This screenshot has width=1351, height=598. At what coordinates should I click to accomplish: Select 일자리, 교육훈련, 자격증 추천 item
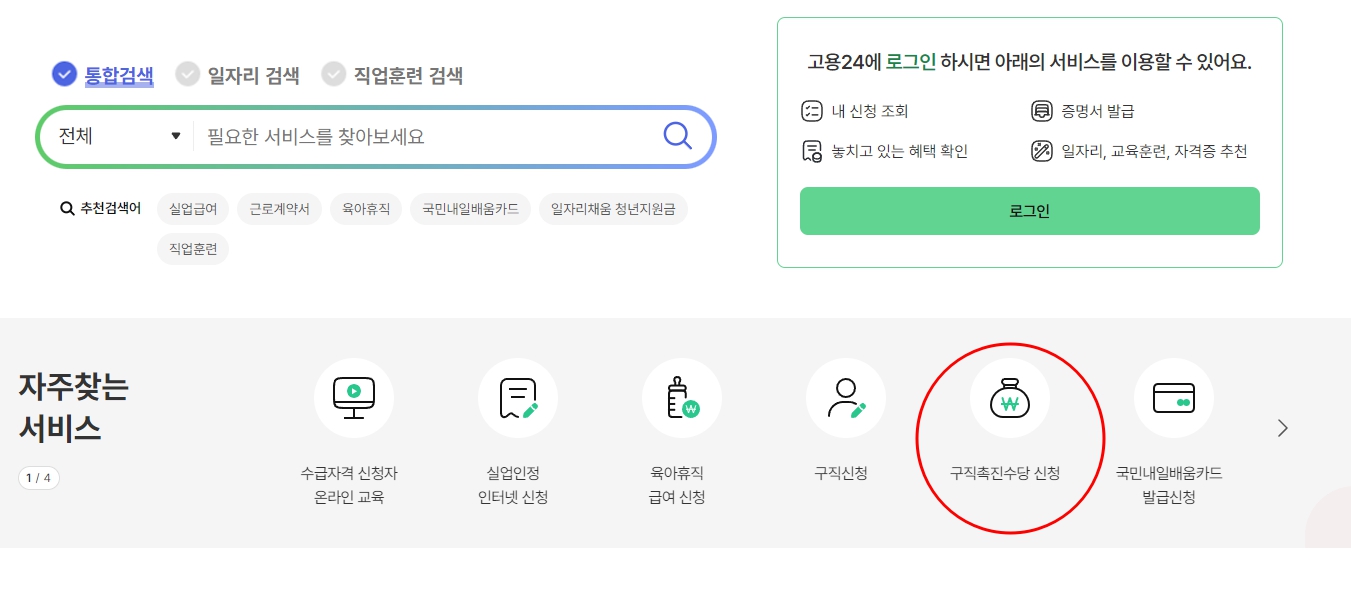pyautogui.click(x=1040, y=152)
